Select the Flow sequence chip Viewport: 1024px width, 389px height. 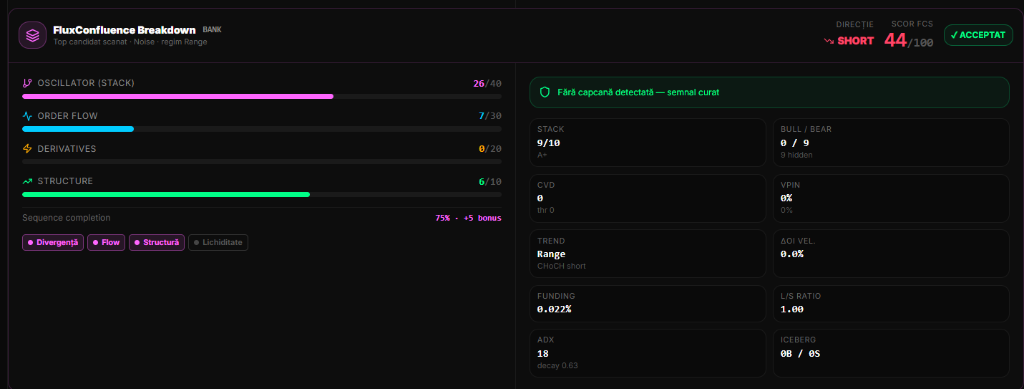tap(106, 243)
